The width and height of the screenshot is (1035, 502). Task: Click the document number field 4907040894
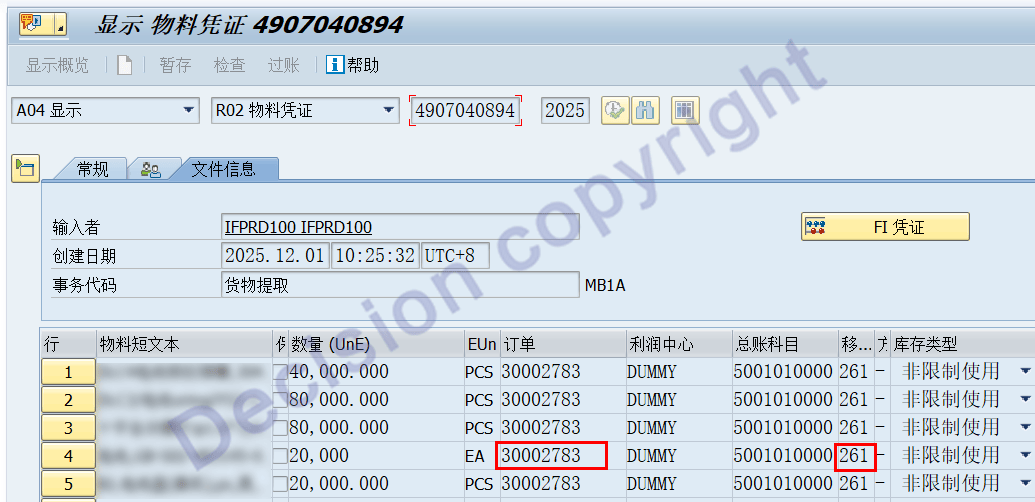click(465, 111)
